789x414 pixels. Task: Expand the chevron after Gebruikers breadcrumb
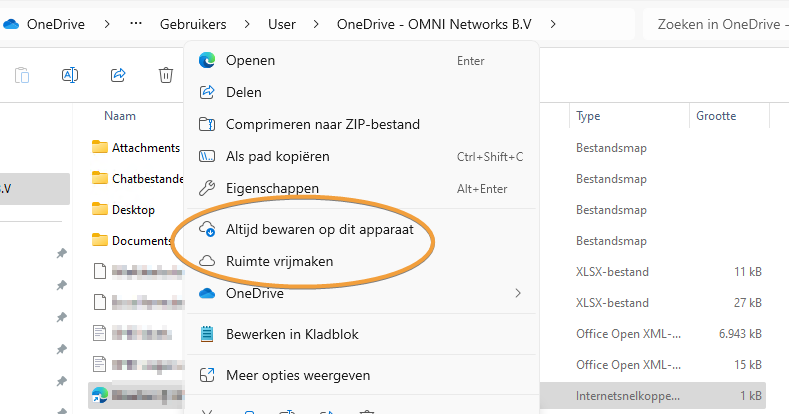[246, 22]
